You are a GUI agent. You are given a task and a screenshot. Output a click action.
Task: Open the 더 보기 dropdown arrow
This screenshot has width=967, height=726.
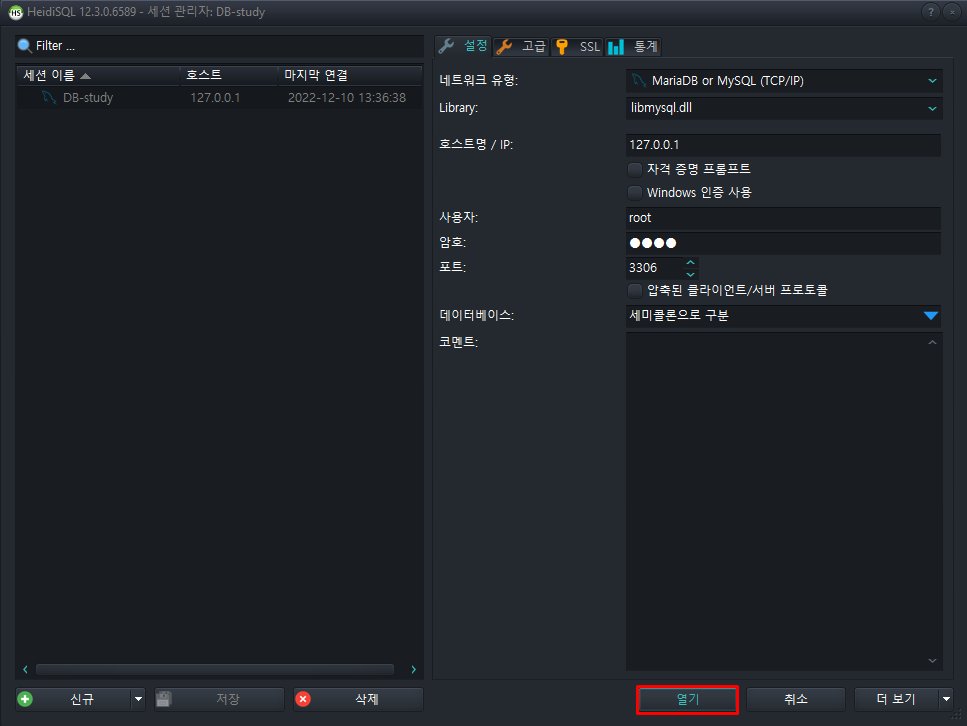click(946, 699)
